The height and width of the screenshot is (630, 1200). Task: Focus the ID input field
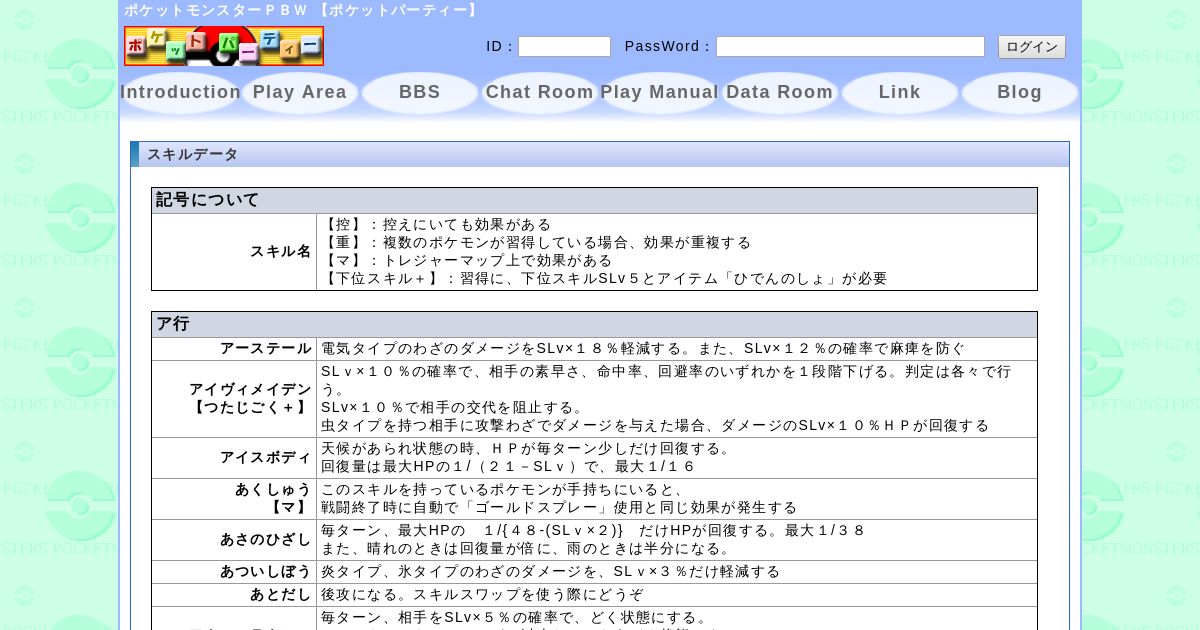564,47
